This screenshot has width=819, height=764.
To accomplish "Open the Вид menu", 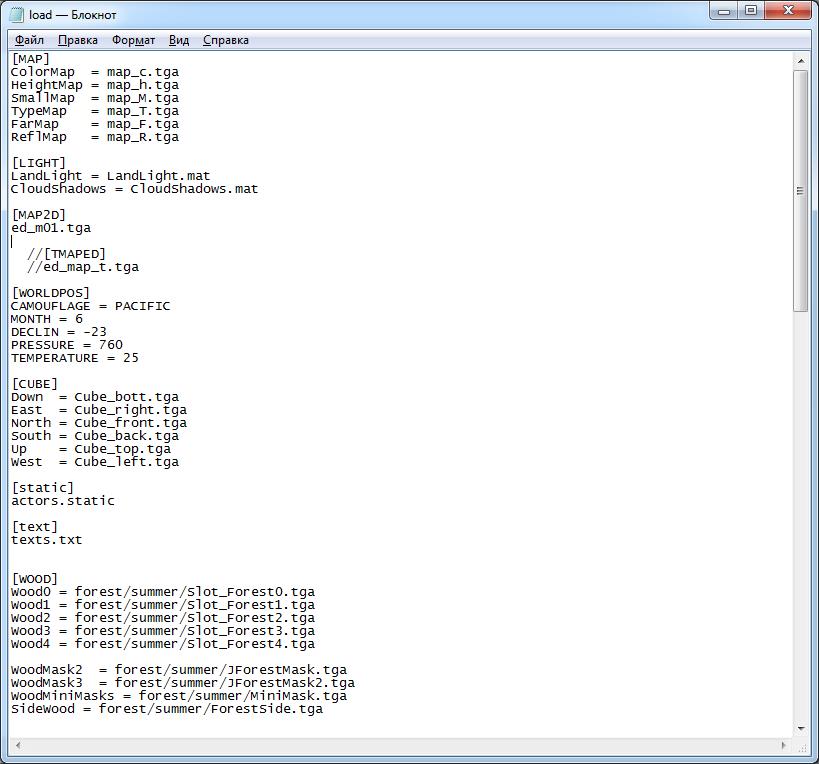I will tap(179, 40).
